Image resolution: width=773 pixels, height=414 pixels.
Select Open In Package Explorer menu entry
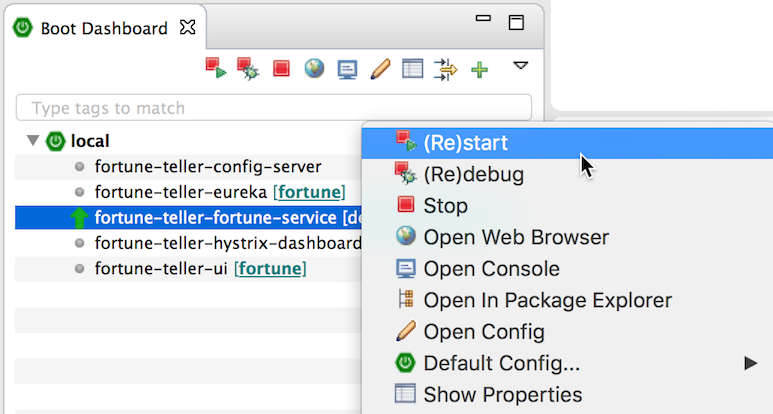click(567, 300)
